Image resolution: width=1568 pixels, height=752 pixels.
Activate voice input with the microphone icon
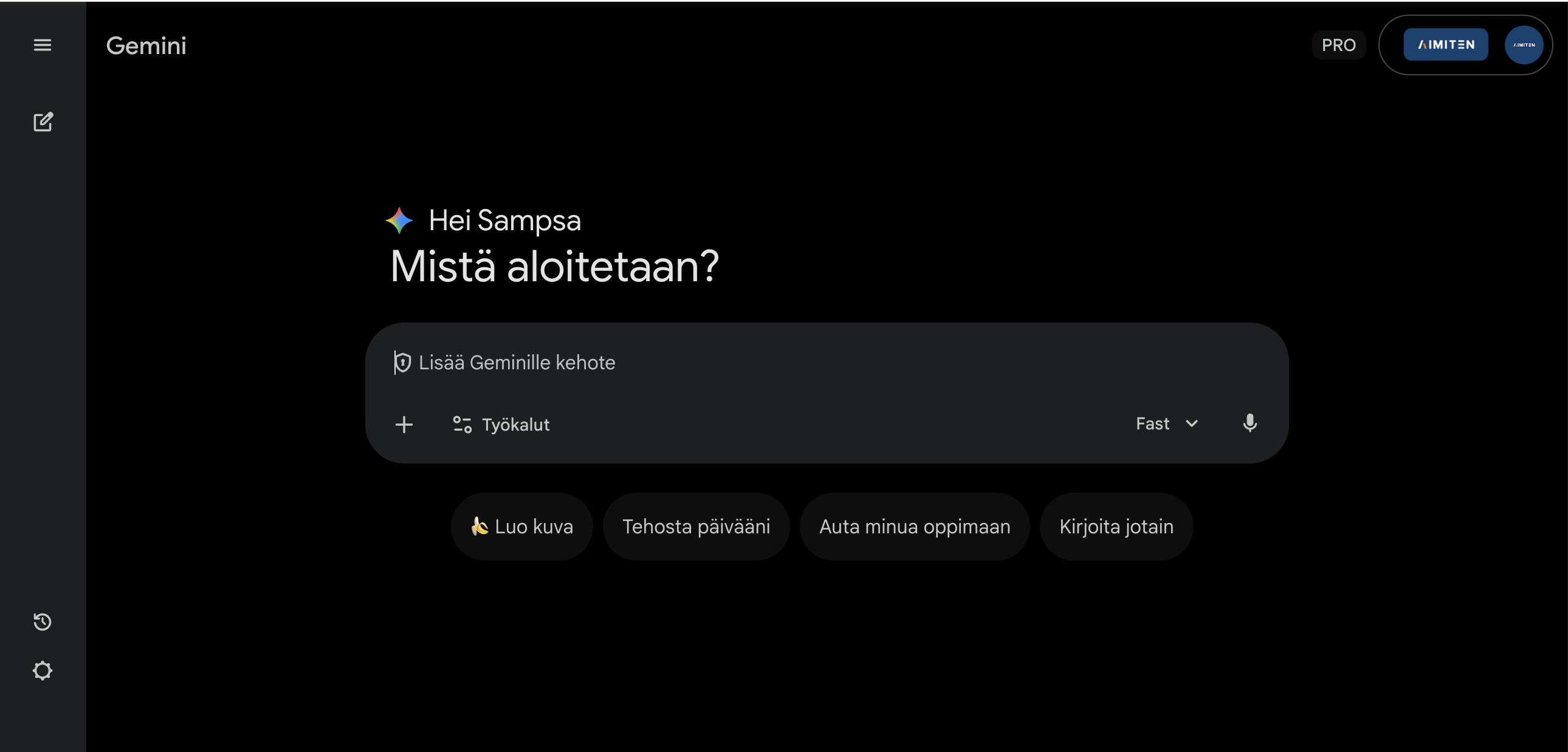click(x=1250, y=423)
